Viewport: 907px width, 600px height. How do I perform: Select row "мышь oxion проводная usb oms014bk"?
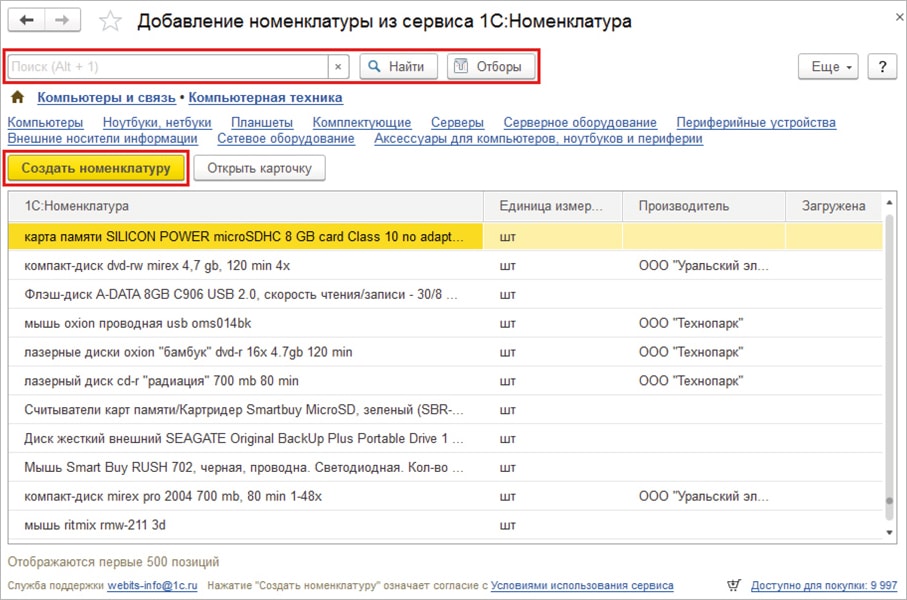click(x=138, y=323)
